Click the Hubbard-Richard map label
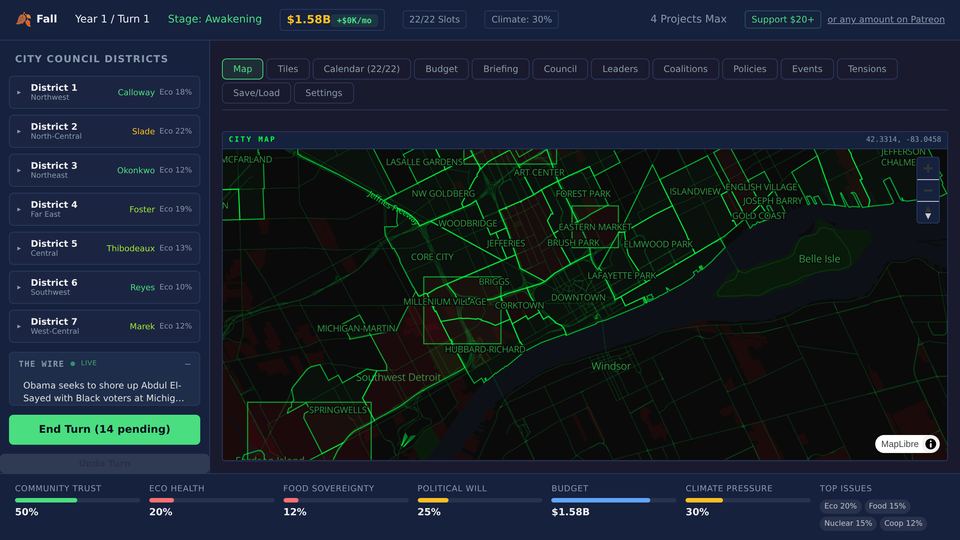The image size is (960, 540). tap(485, 350)
